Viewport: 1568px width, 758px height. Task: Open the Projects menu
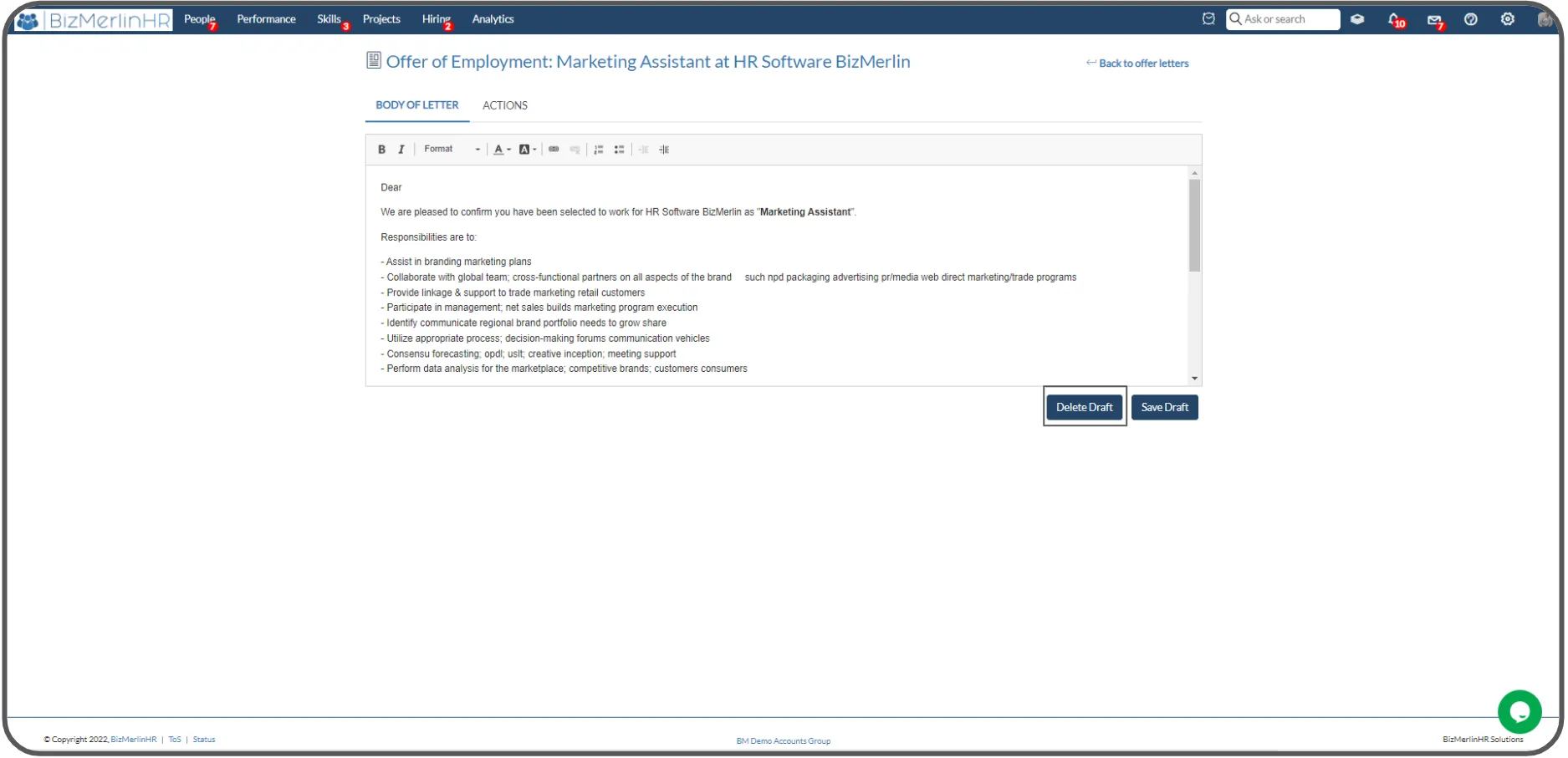click(381, 19)
